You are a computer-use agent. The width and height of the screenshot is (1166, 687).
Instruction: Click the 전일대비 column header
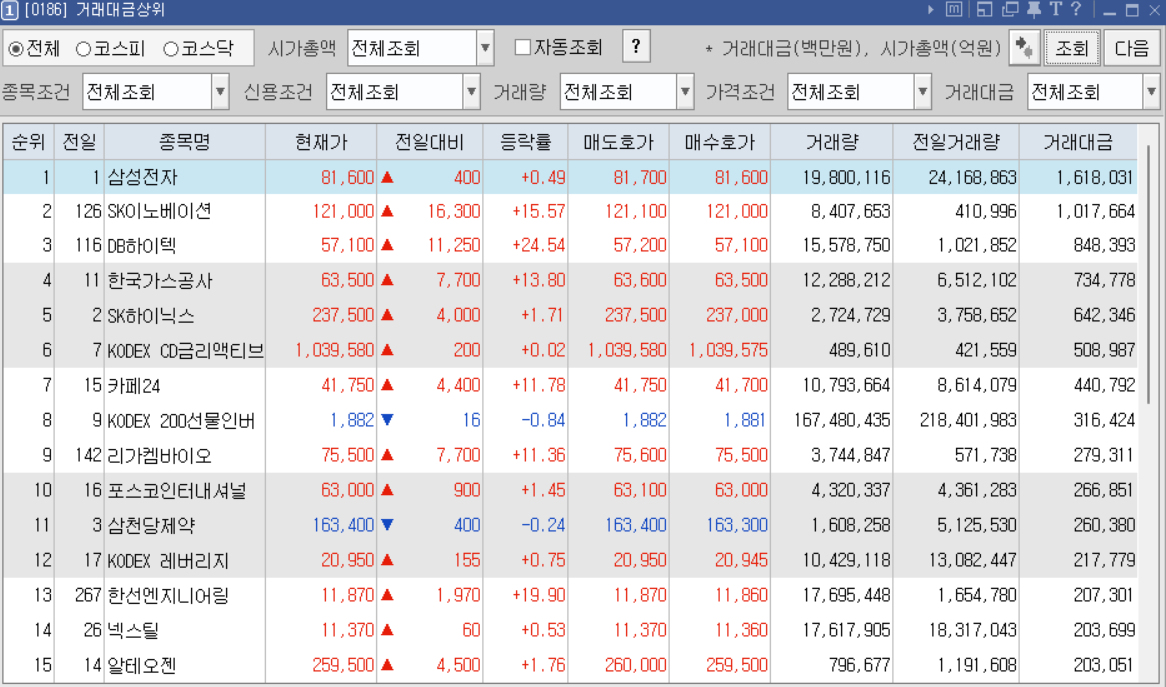click(430, 141)
